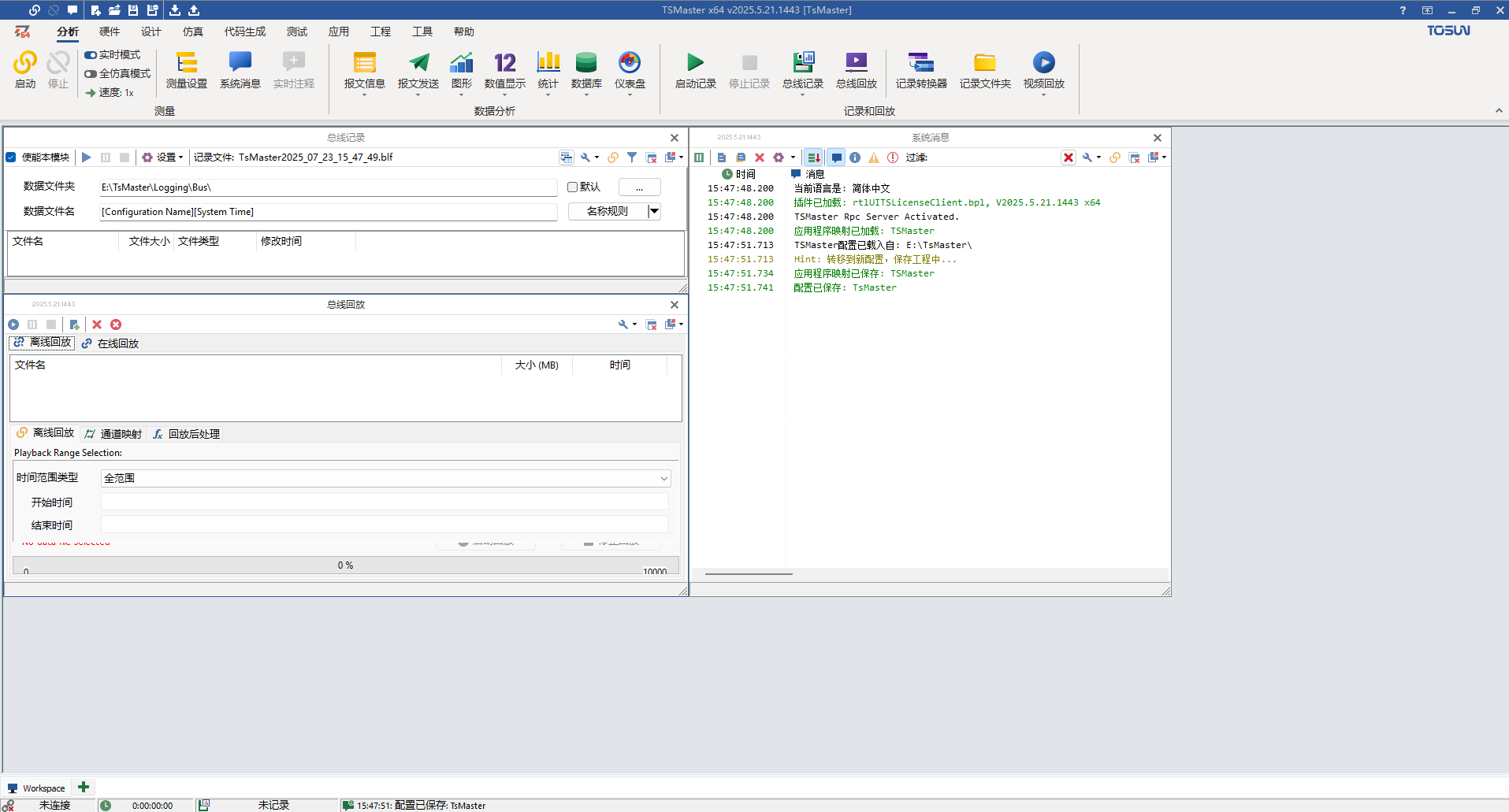Close the 总线回放 panel
The height and width of the screenshot is (812, 1509).
click(675, 305)
